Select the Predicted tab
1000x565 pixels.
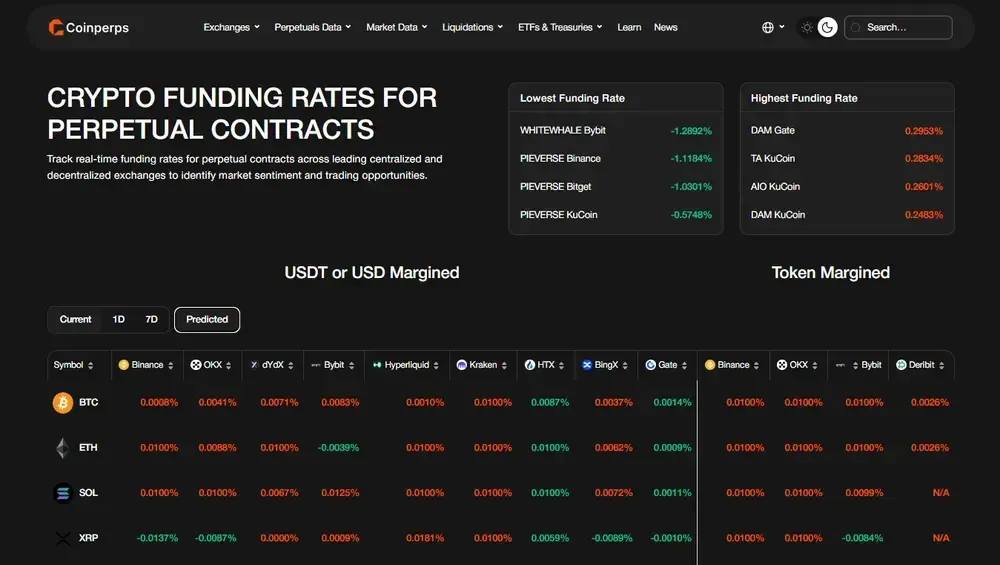(x=207, y=319)
